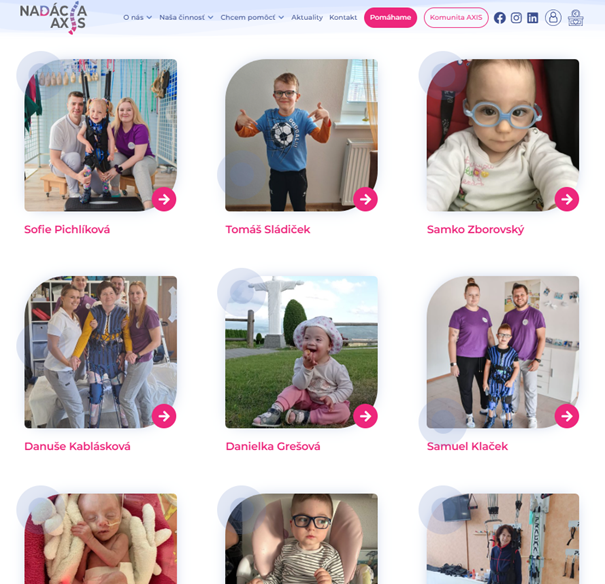The width and height of the screenshot is (605, 584).
Task: Open the LinkedIn icon in header
Action: click(533, 18)
